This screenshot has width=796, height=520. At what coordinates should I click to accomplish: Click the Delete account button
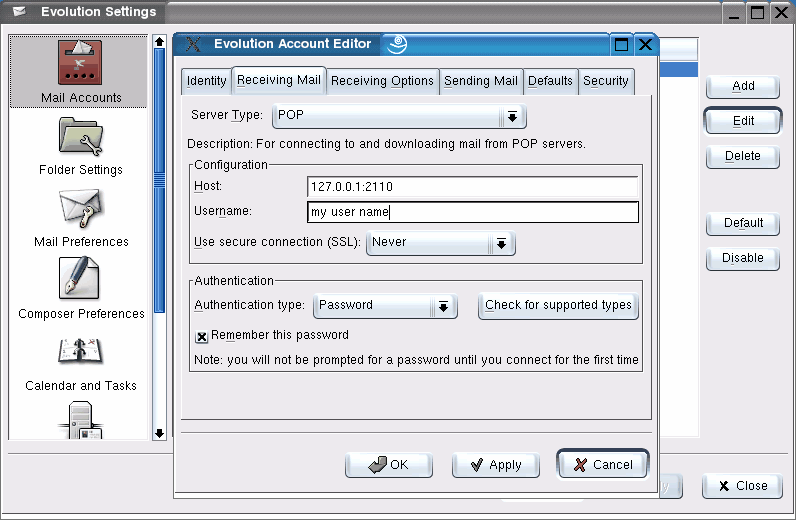[x=743, y=156]
